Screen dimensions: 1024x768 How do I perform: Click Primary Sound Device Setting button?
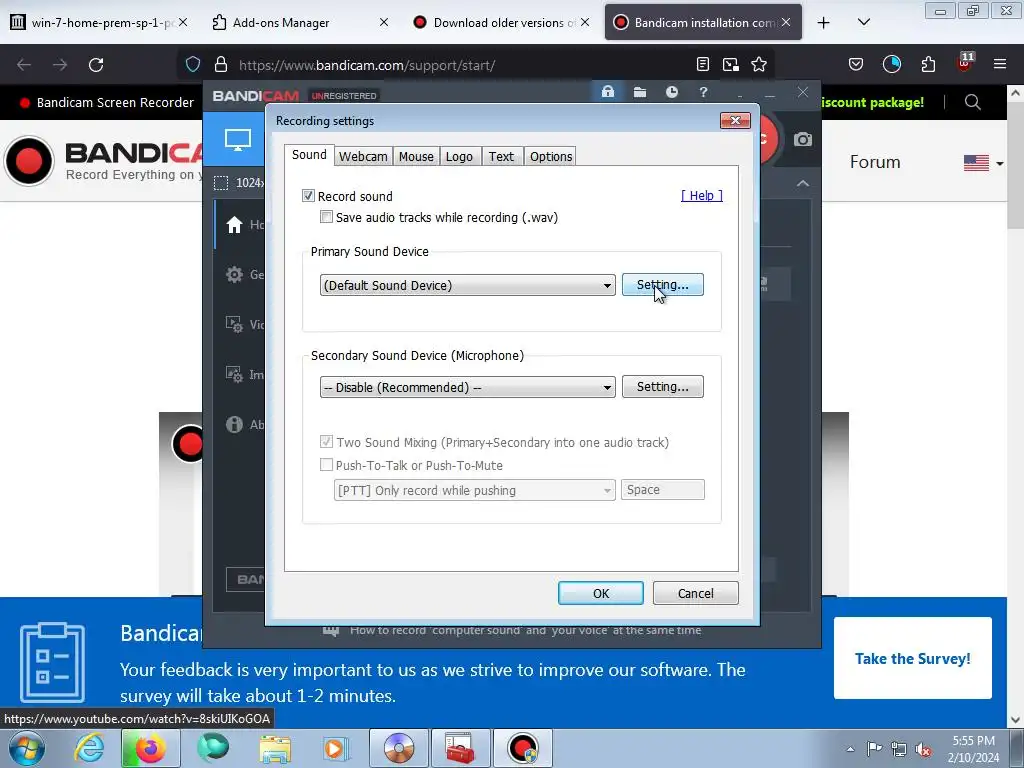point(662,285)
